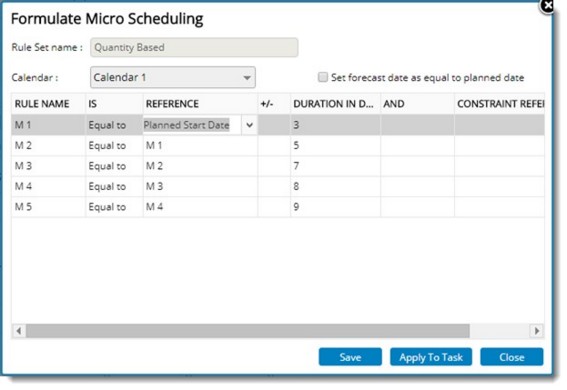The image size is (567, 390).
Task: Click the blue Close button
Action: (x=512, y=357)
